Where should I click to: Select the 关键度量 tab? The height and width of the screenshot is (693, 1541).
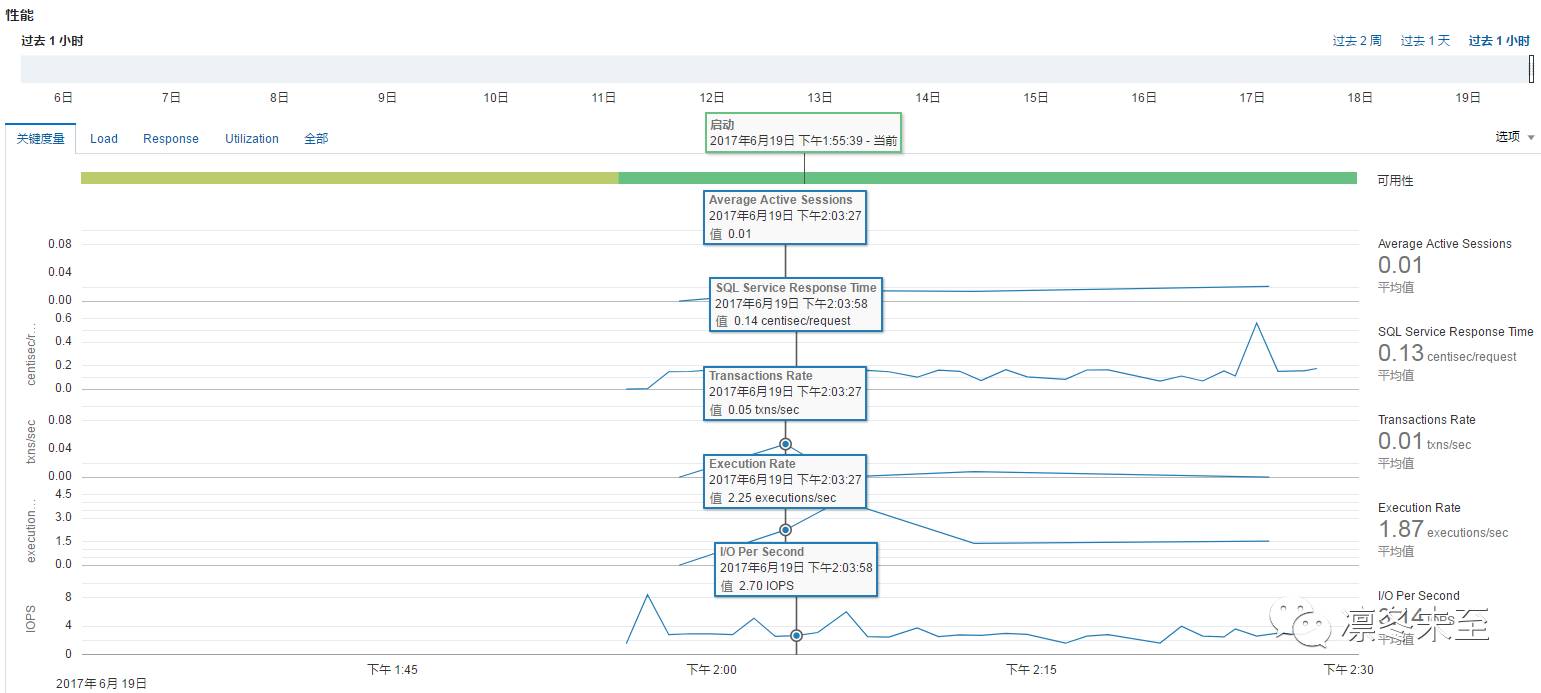pos(40,139)
